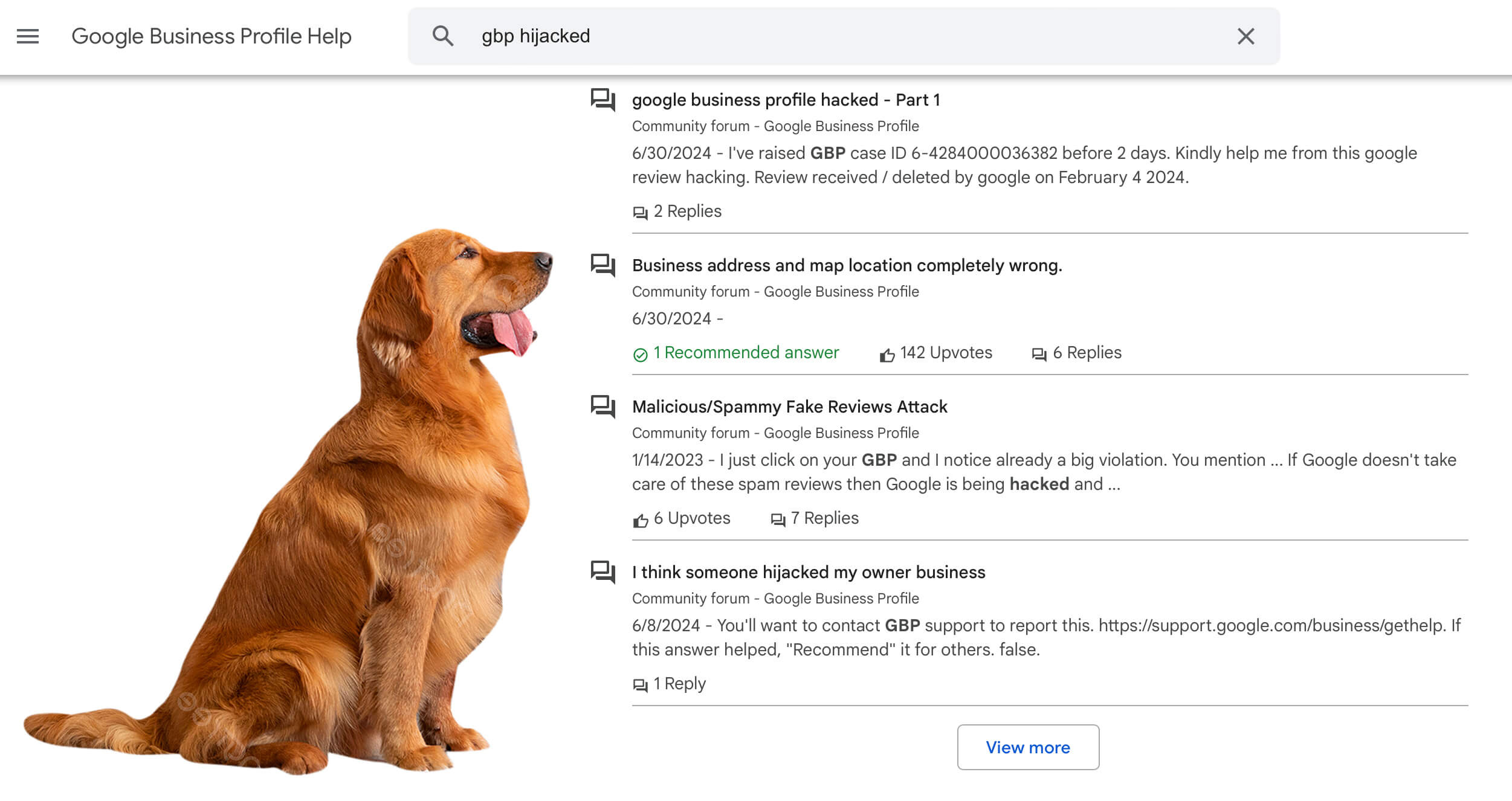This screenshot has width=1512, height=801.
Task: Open 'google business profile hacked - Part 1' thread
Action: tap(786, 100)
